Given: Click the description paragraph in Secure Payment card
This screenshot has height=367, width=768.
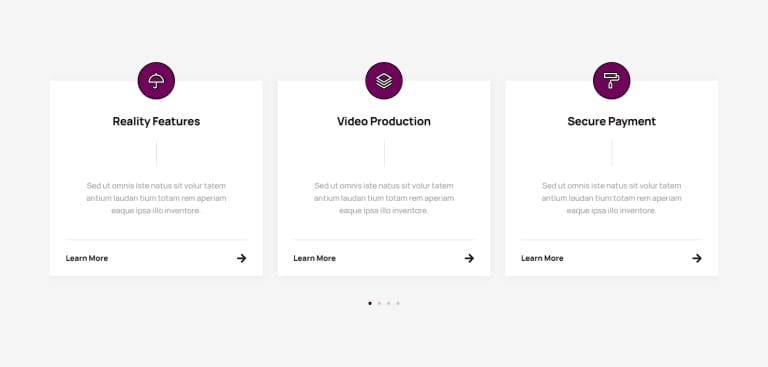Looking at the screenshot, I should click(612, 198).
